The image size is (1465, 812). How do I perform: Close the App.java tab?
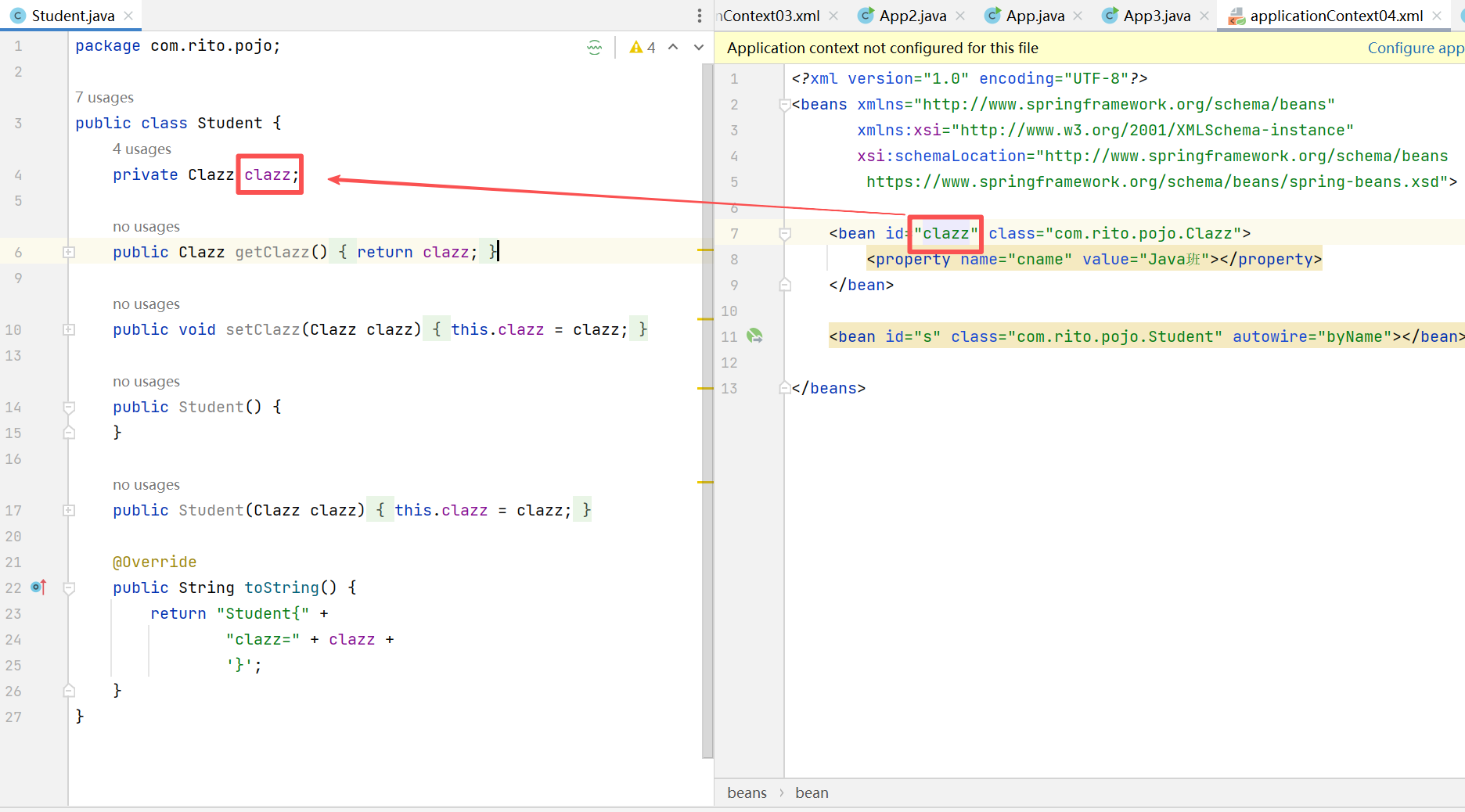pos(1078,16)
